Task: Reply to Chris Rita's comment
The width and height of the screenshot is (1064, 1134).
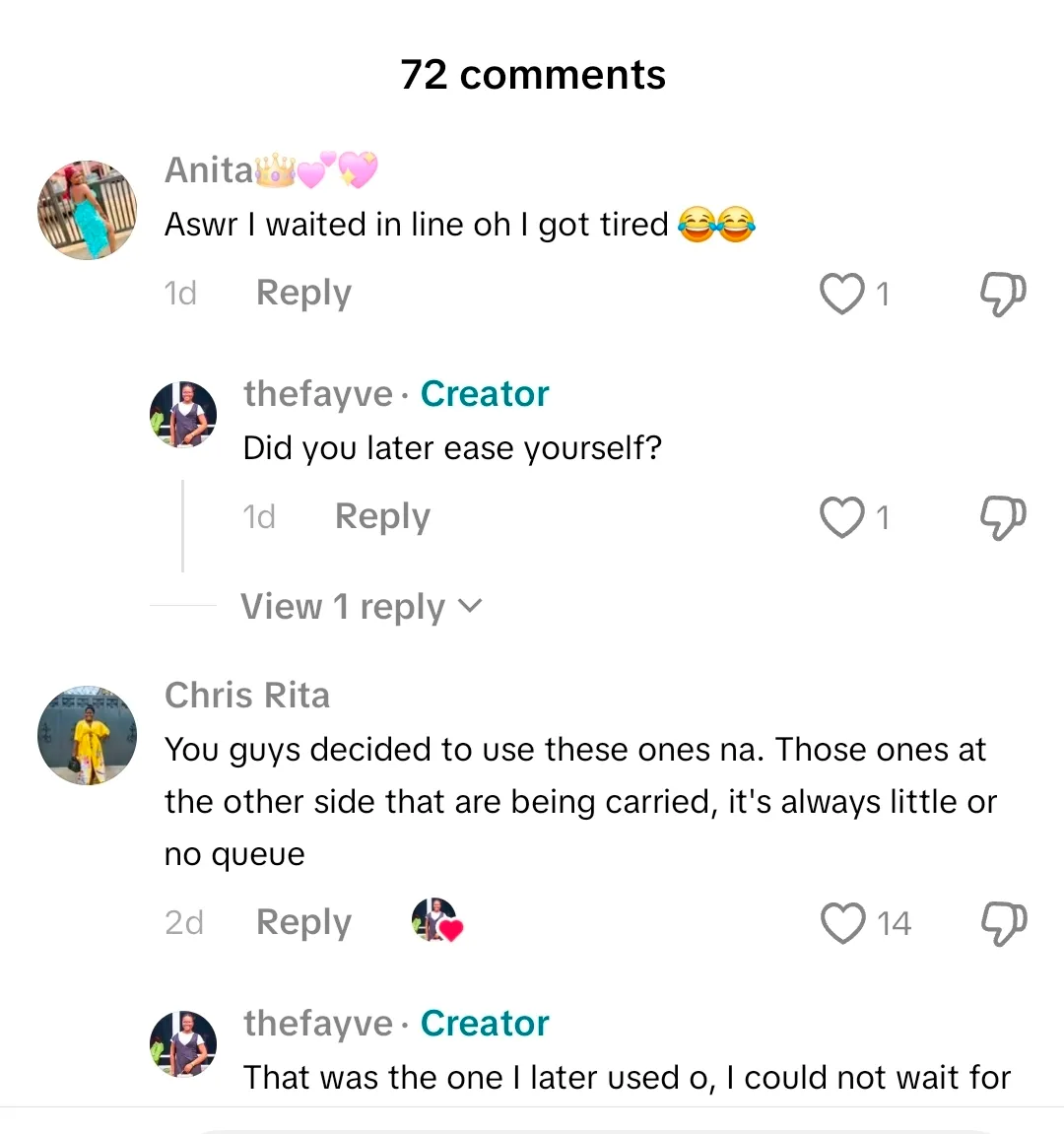Action: (303, 923)
